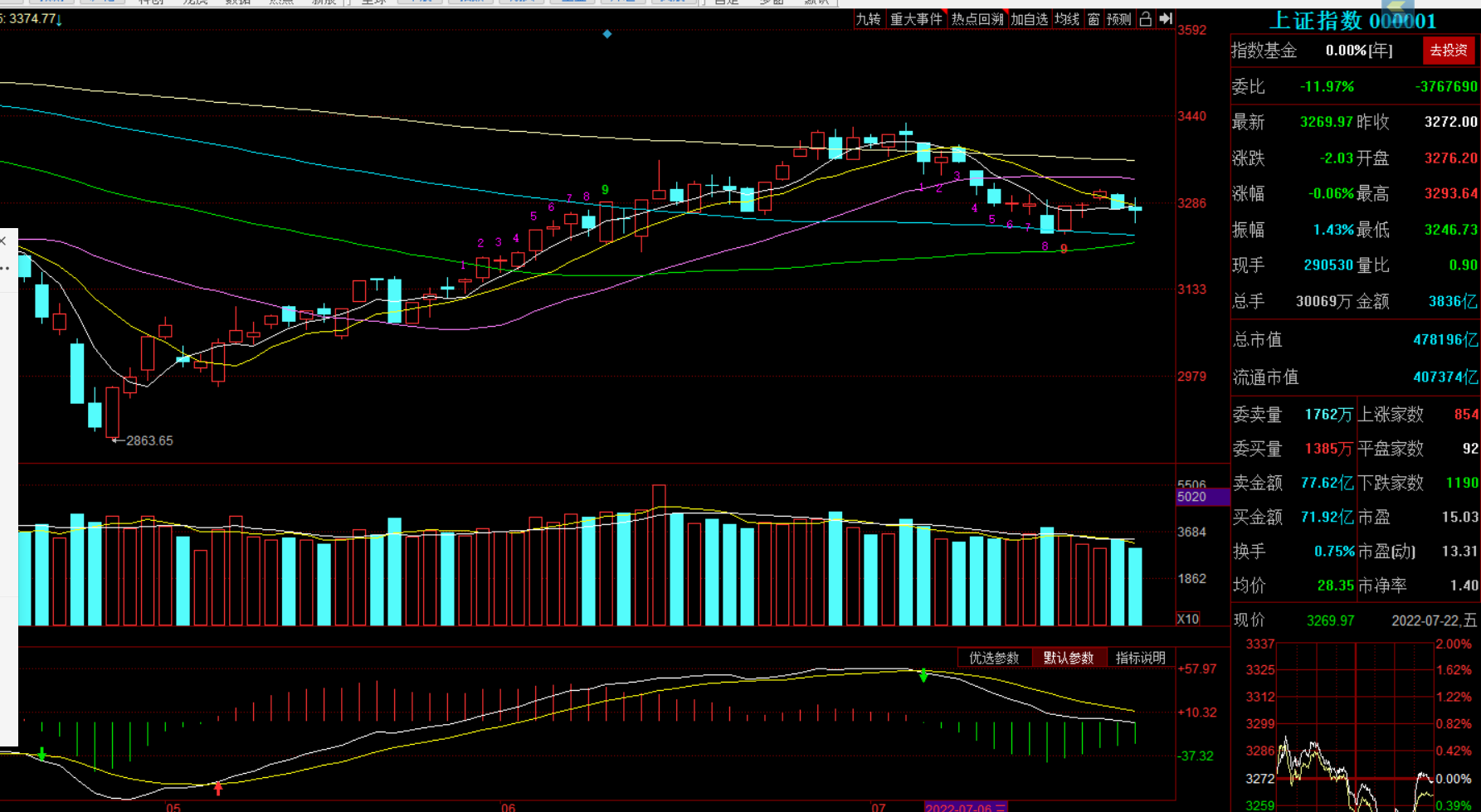Viewport: 1481px width, 812px height.
Task: Click 下跌家数 1190 count
Action: [x=1462, y=483]
